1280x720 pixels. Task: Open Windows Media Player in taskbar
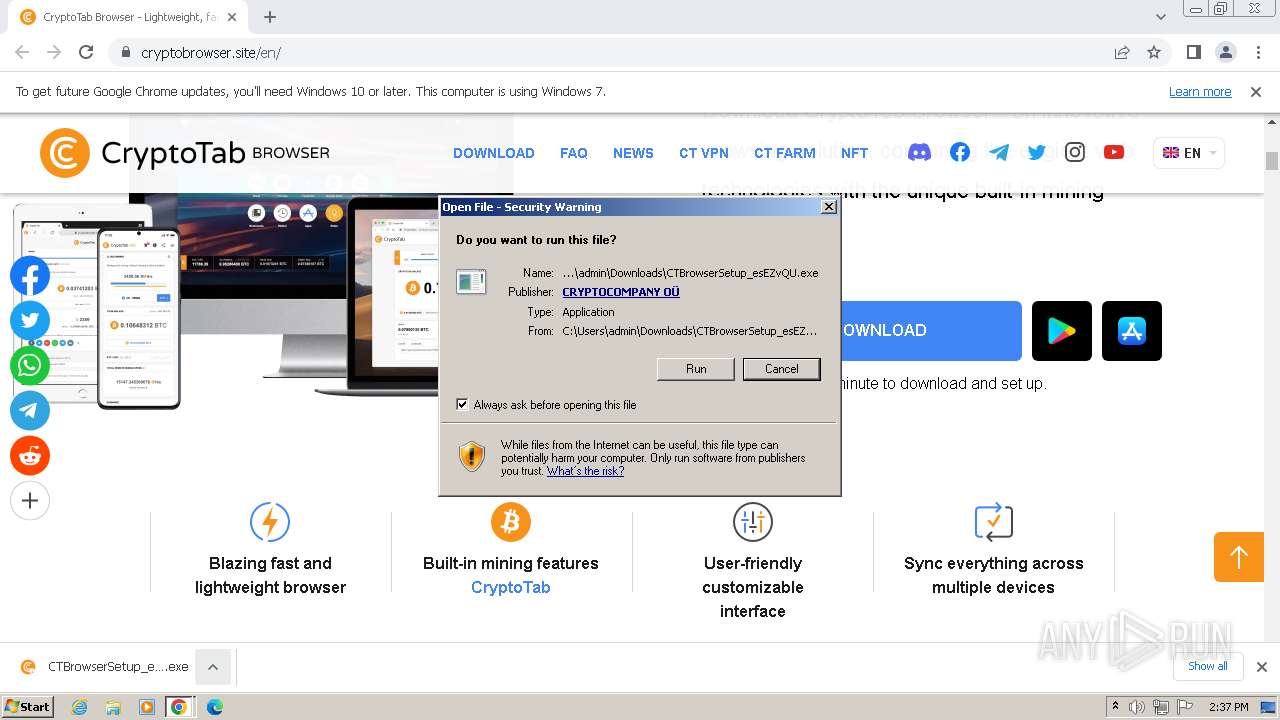pos(146,707)
